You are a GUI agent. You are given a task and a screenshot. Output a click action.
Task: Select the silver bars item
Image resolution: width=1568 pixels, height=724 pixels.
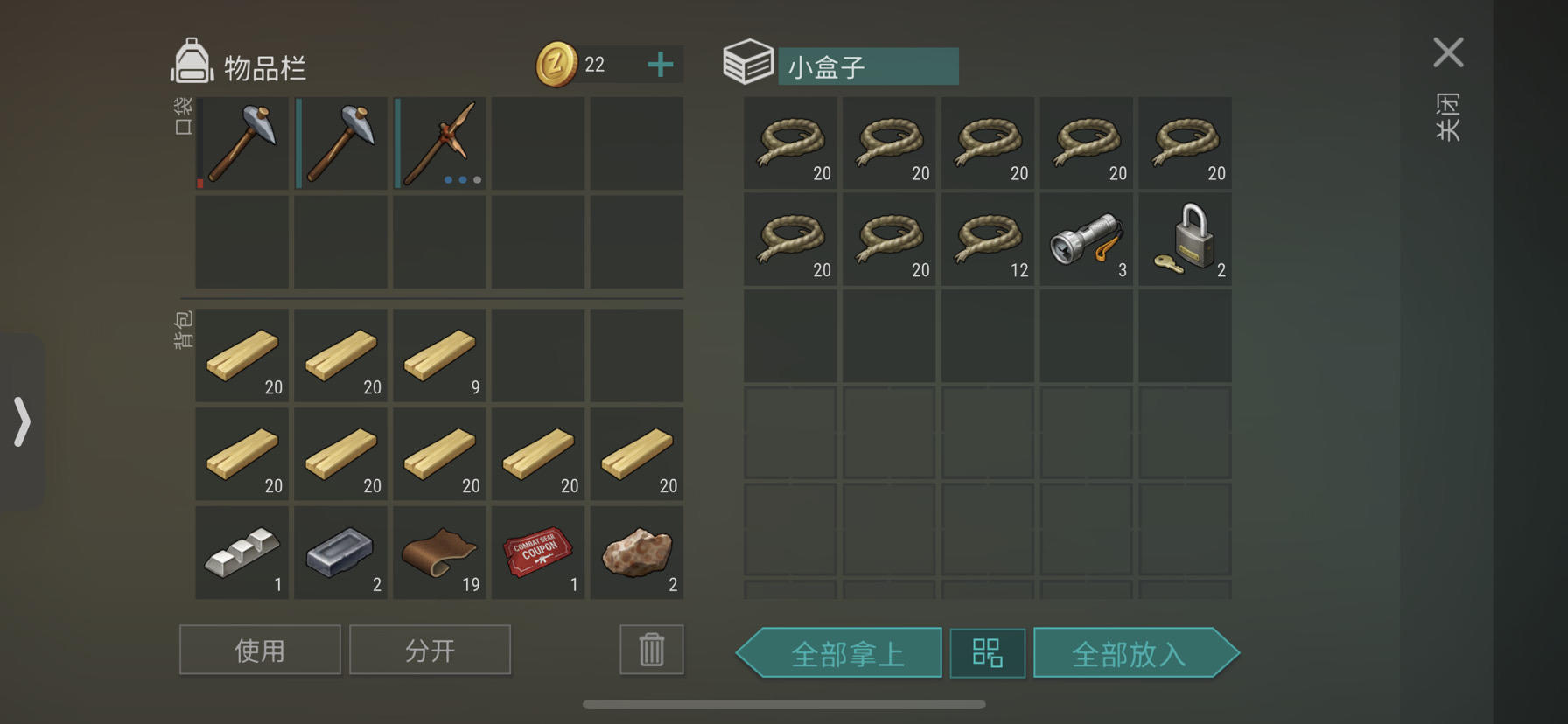241,553
